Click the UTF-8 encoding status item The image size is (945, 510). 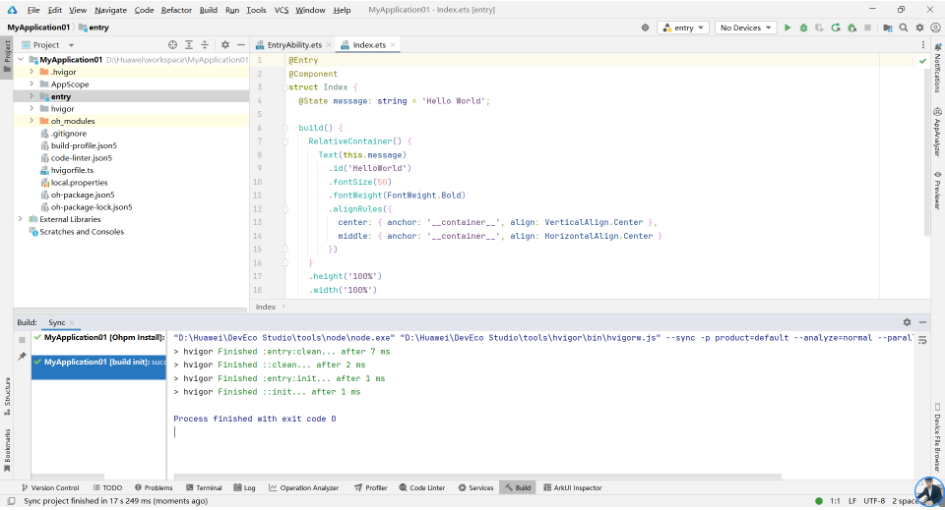coord(874,501)
